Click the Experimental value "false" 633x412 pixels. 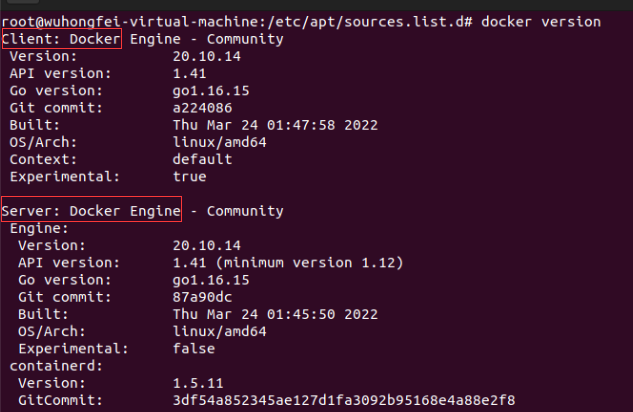tap(193, 349)
